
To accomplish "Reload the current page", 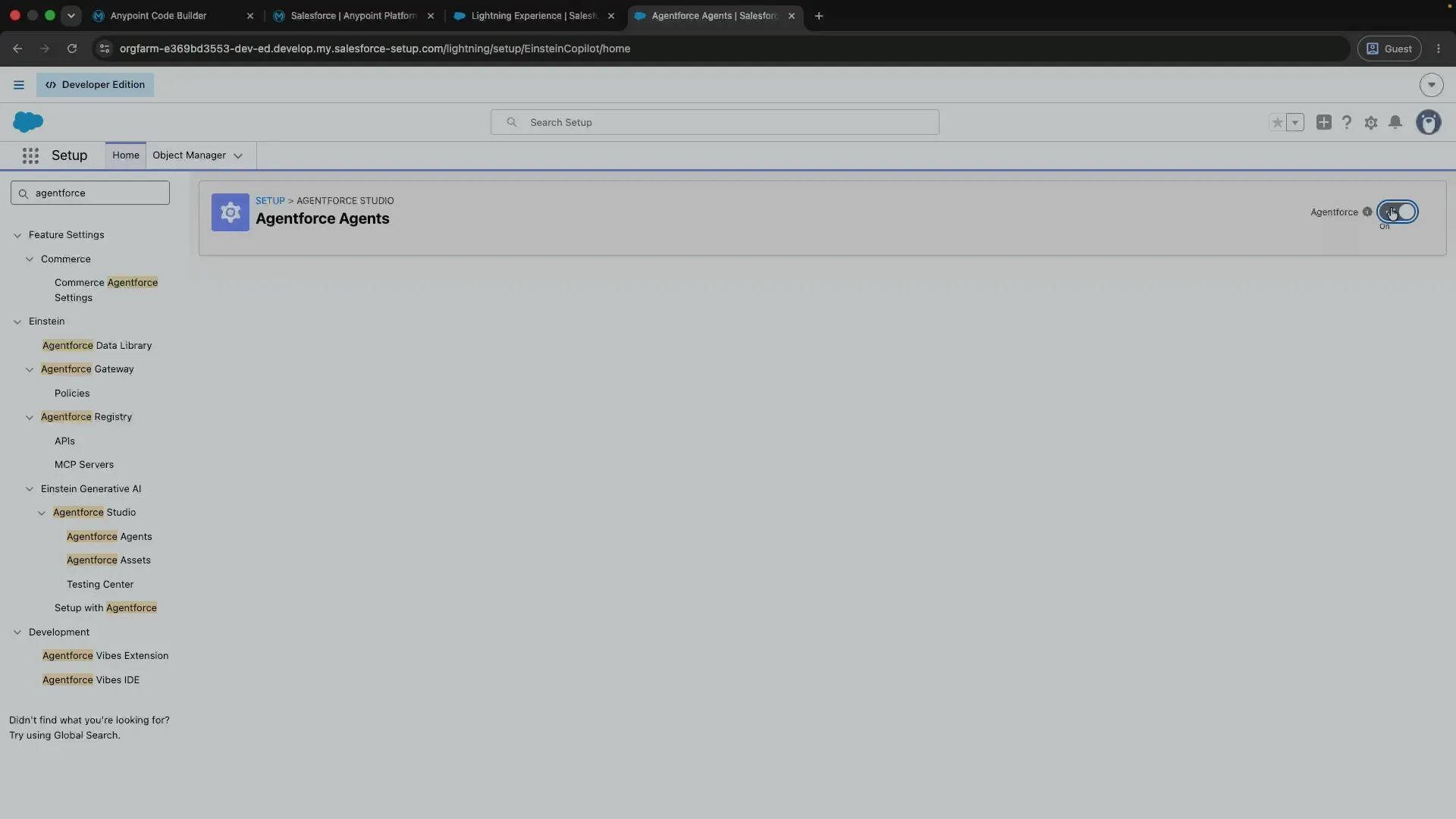I will tap(72, 49).
